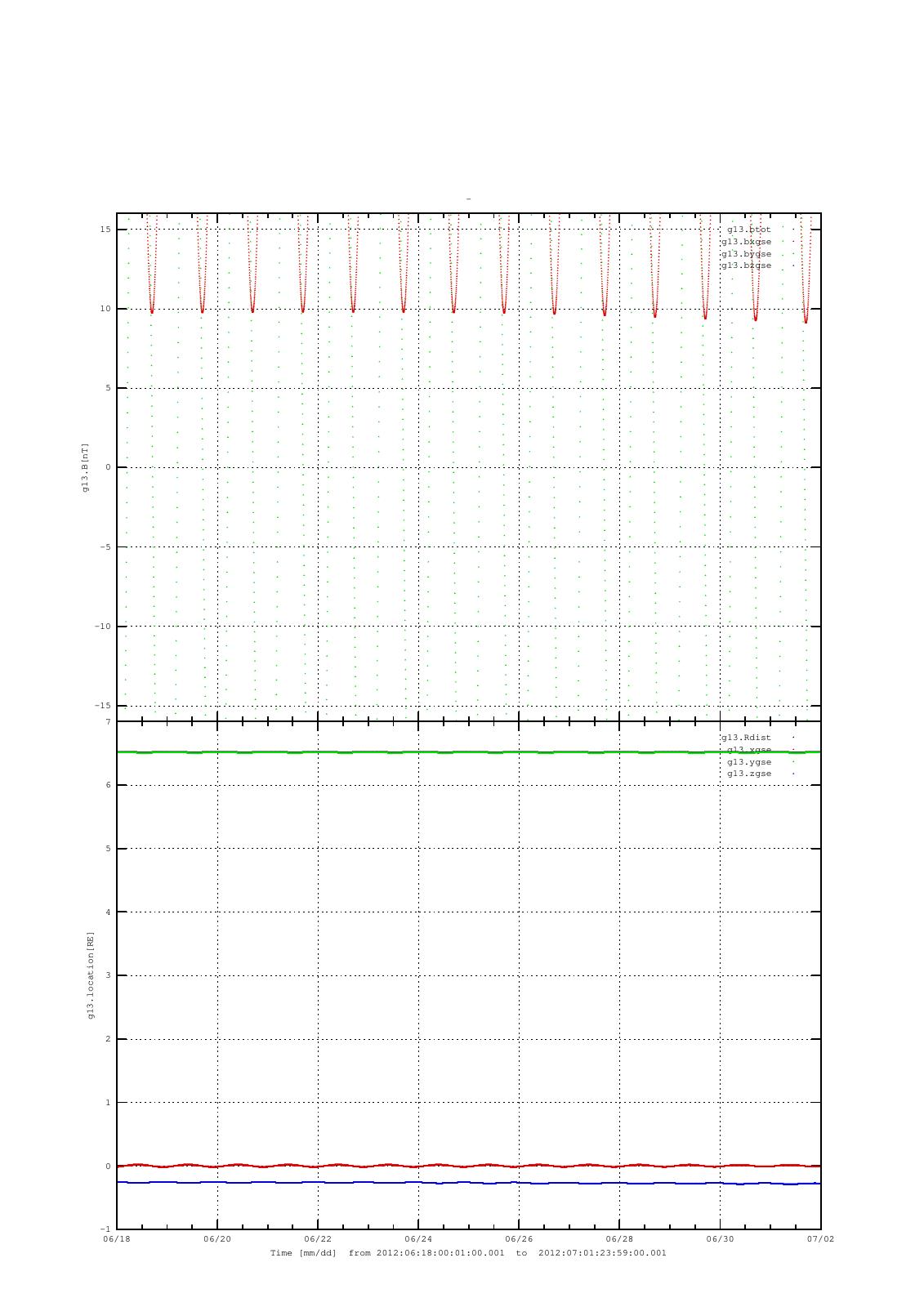
Task: Select the 06/20 date tick label
Action: (217, 1238)
